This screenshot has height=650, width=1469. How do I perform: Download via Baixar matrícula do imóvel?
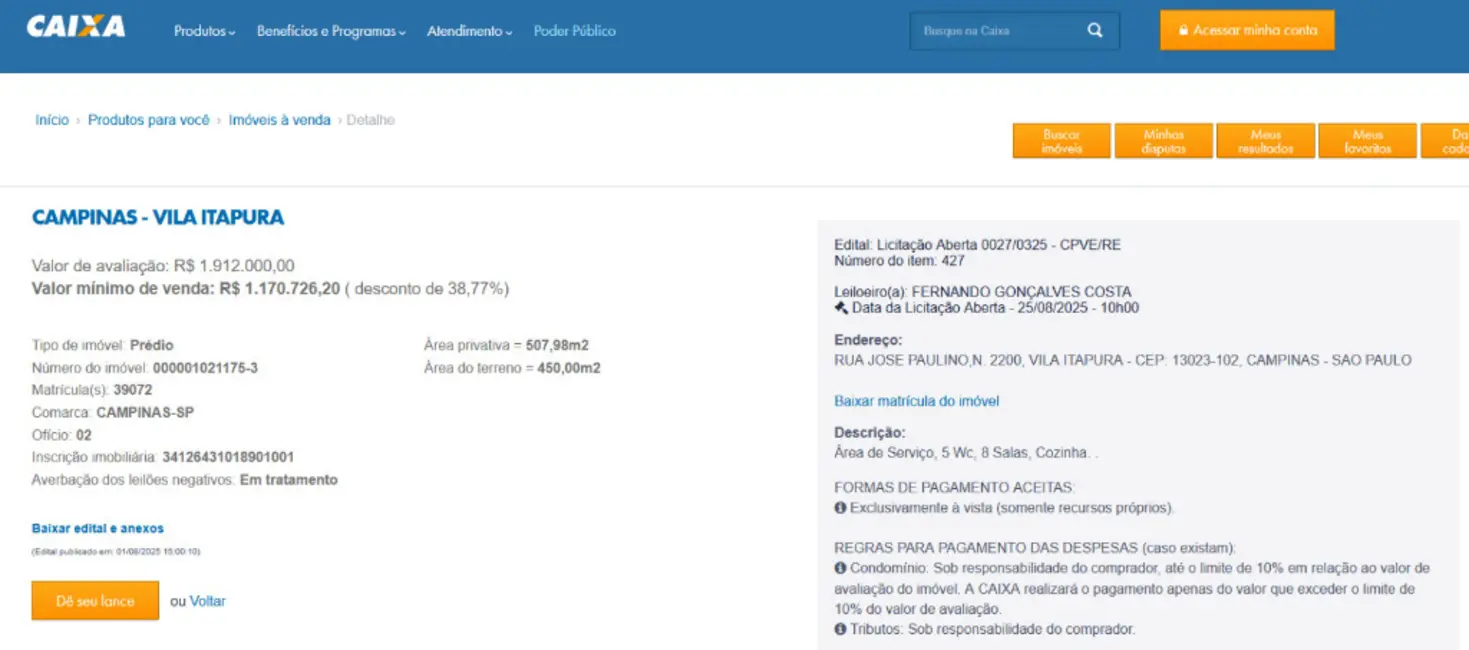pyautogui.click(x=916, y=401)
